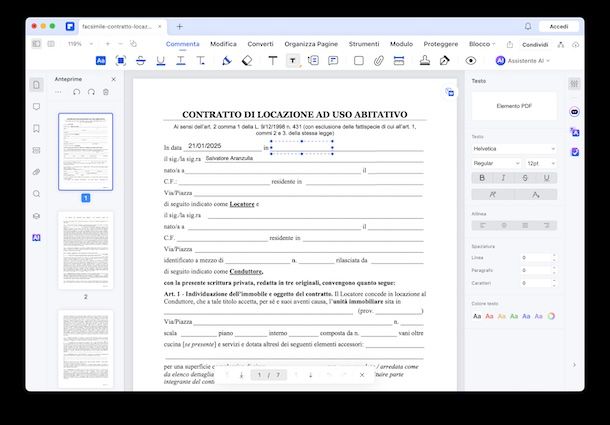
Task: Click the Condividi share button
Action: click(535, 44)
